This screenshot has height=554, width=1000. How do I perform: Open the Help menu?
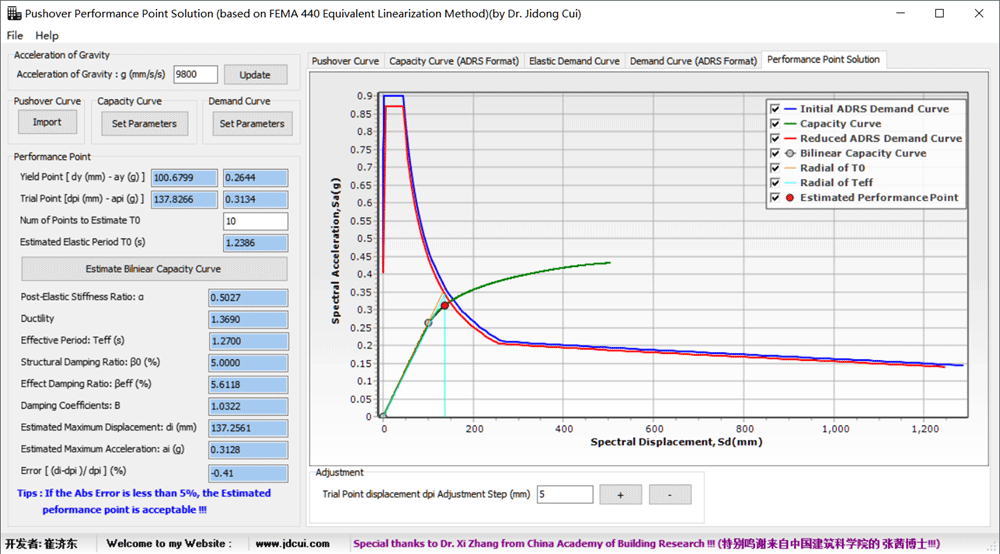coord(47,36)
